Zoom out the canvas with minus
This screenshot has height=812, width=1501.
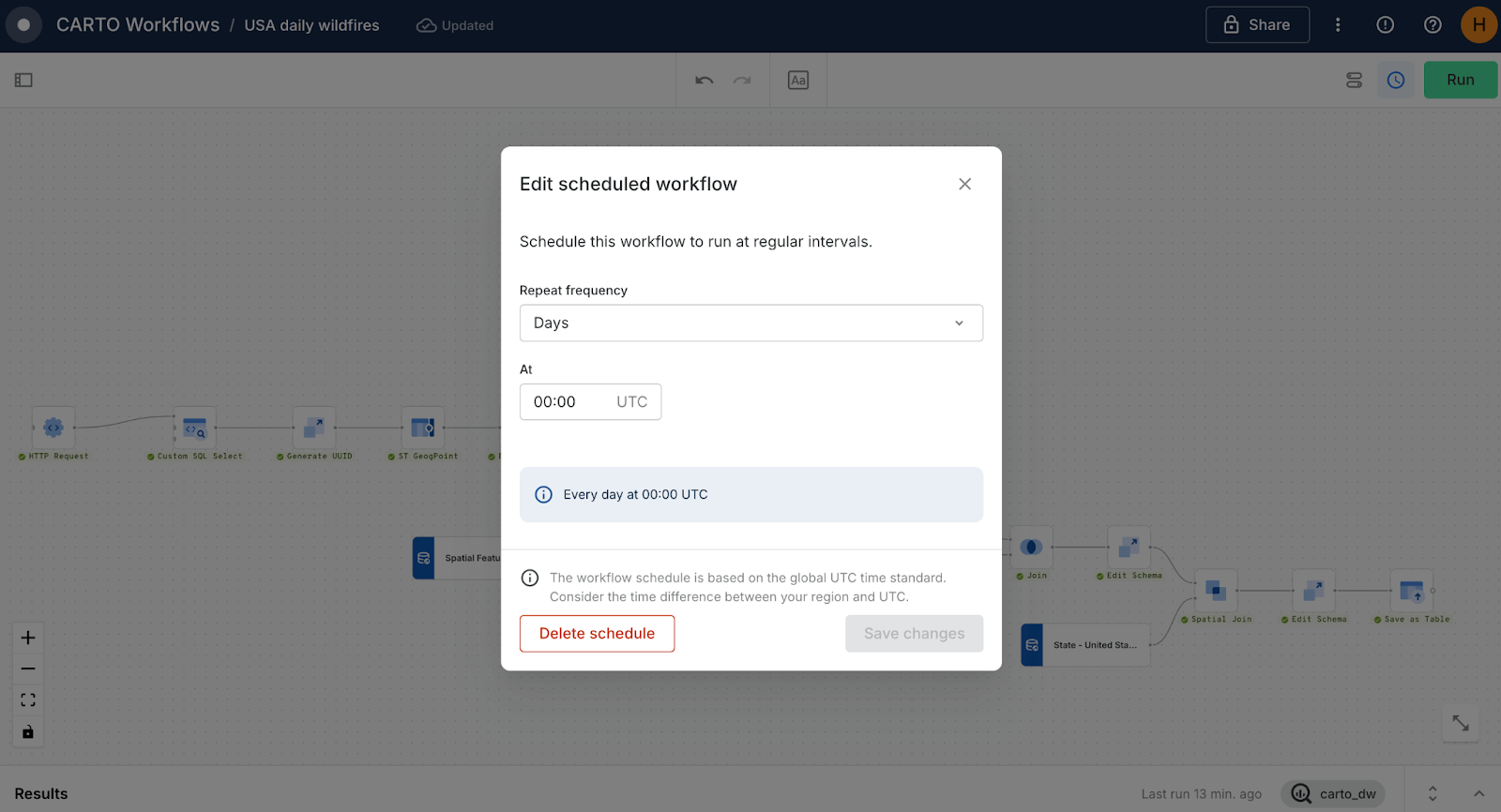point(28,669)
